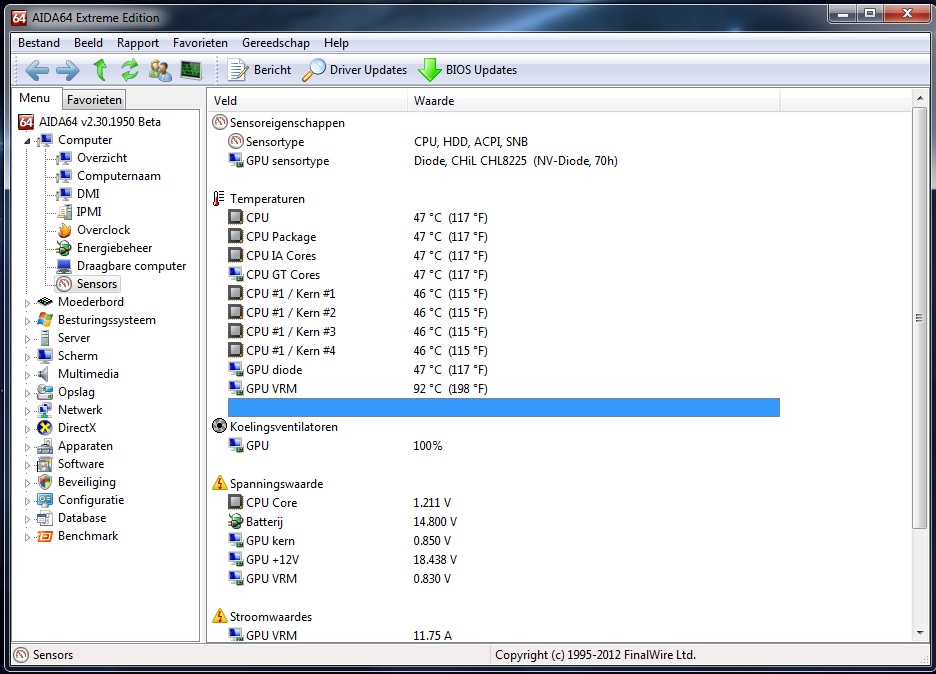
Task: Select the CPU Package temperature row
Action: click(x=503, y=237)
